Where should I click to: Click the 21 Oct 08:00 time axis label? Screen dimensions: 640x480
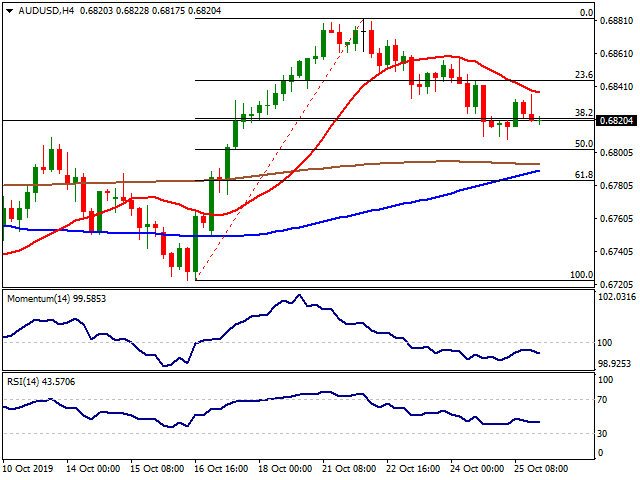point(349,469)
